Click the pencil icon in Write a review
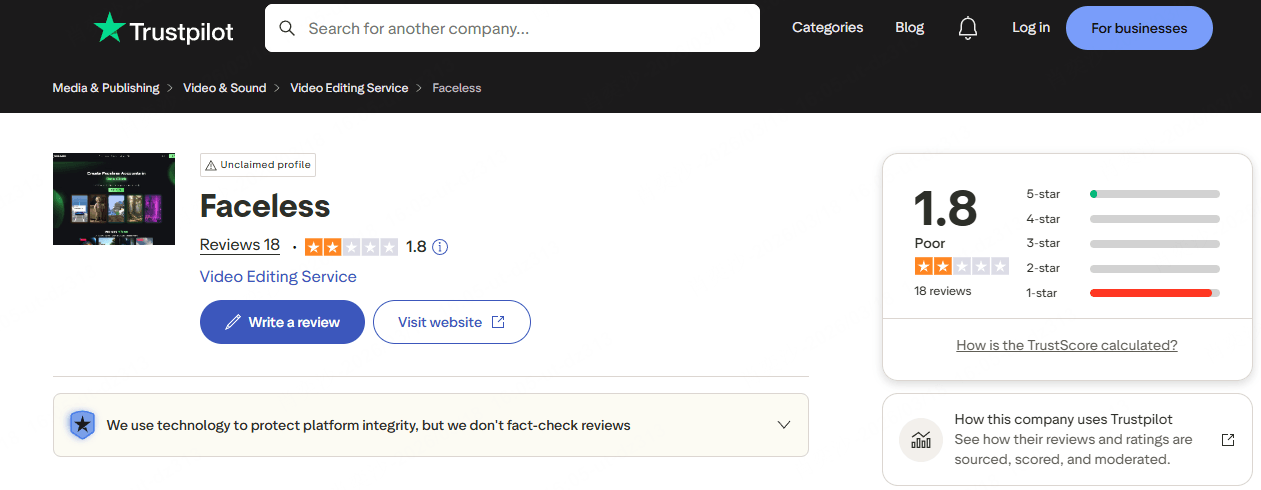 click(233, 322)
